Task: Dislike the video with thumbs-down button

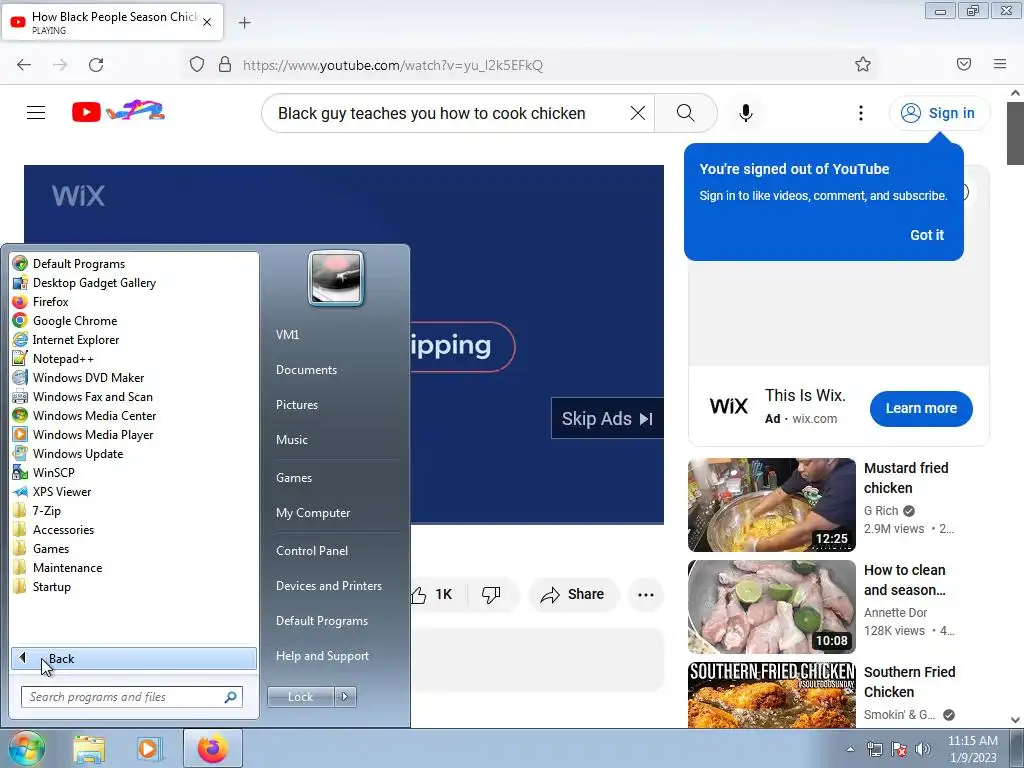Action: click(491, 594)
